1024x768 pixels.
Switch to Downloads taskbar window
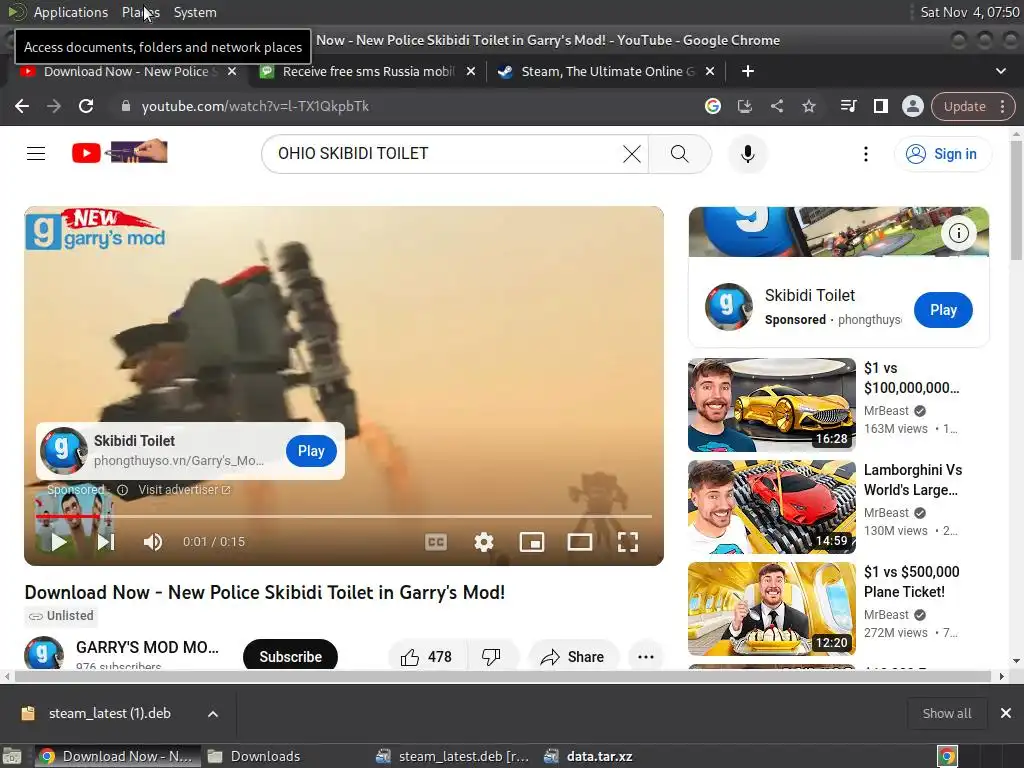[255, 756]
